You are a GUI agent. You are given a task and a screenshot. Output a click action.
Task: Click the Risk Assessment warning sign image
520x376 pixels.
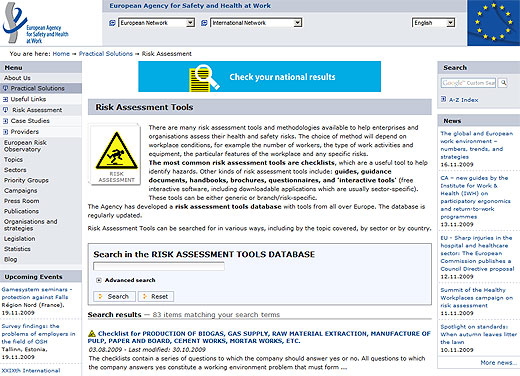[116, 154]
